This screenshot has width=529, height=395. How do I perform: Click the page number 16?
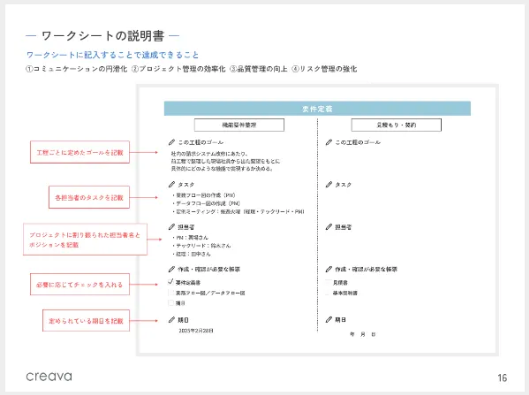click(x=502, y=378)
